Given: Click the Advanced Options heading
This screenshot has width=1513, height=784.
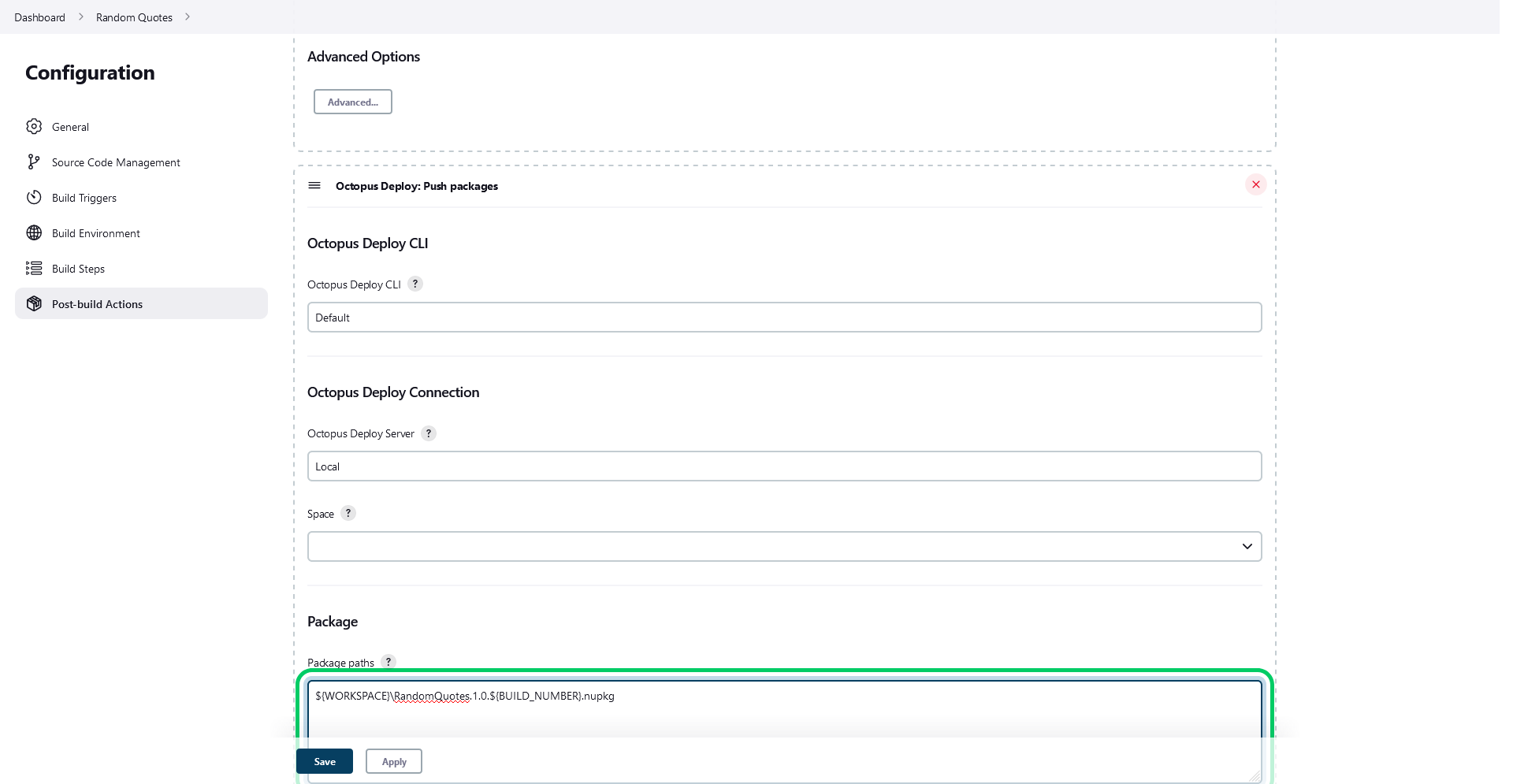Looking at the screenshot, I should (x=363, y=57).
